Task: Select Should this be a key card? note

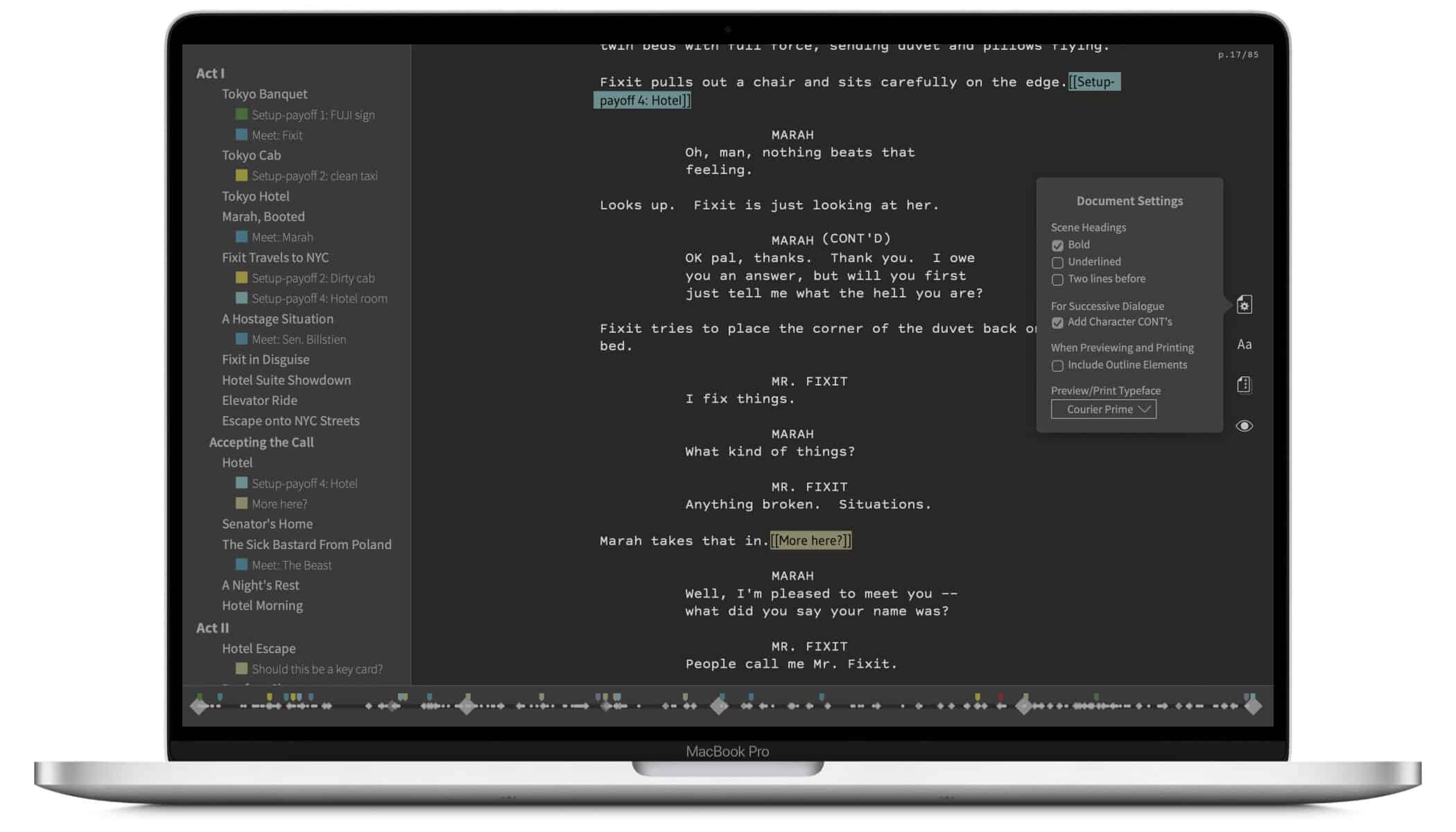Action: point(317,669)
